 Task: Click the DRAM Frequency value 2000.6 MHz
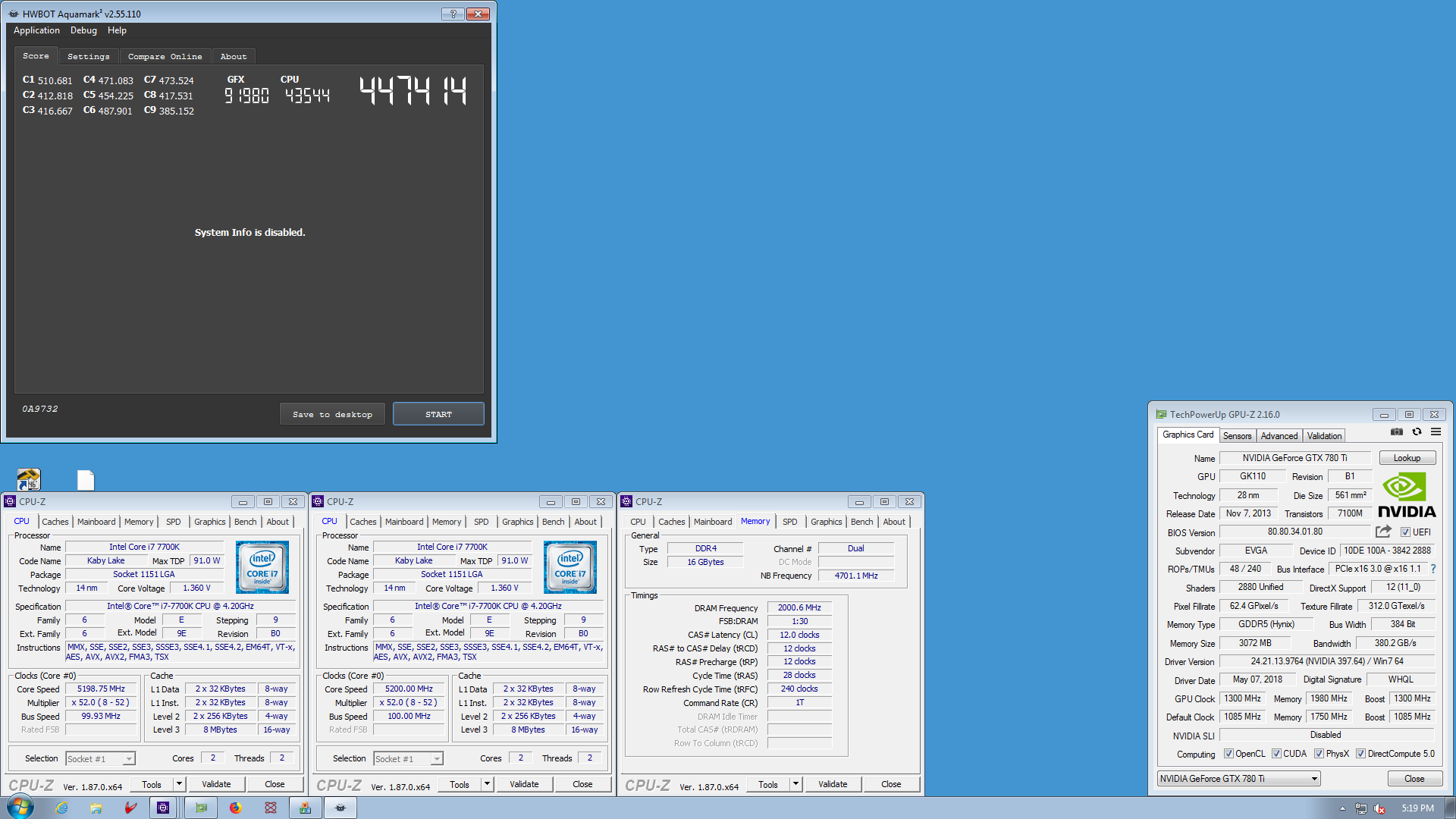tap(799, 607)
